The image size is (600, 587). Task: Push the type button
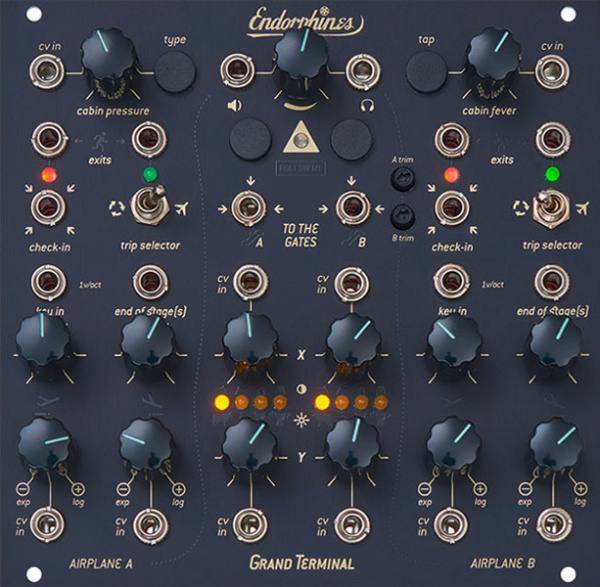[x=175, y=72]
